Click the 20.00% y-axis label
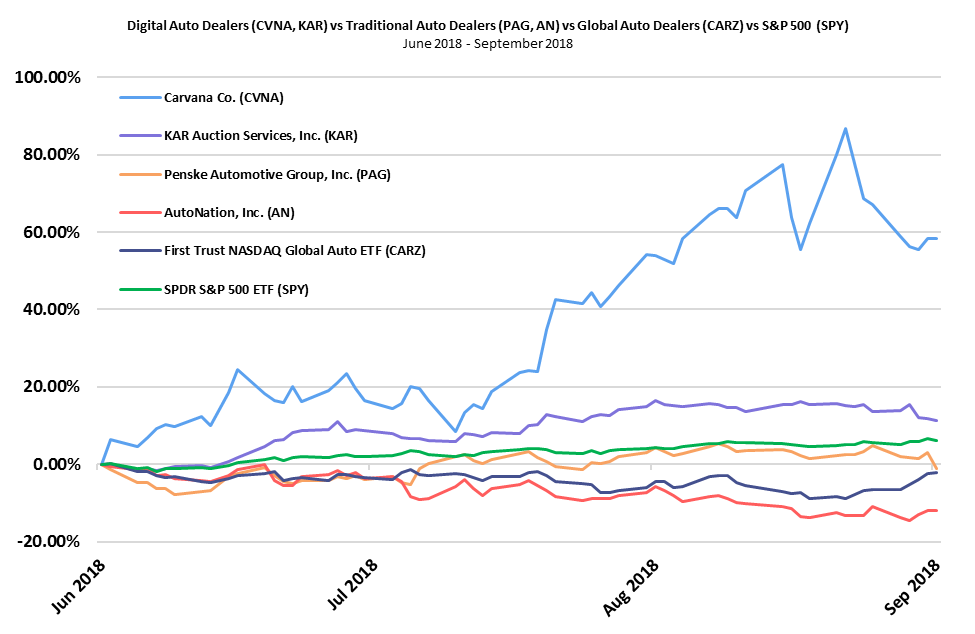975x634 pixels. (x=52, y=387)
